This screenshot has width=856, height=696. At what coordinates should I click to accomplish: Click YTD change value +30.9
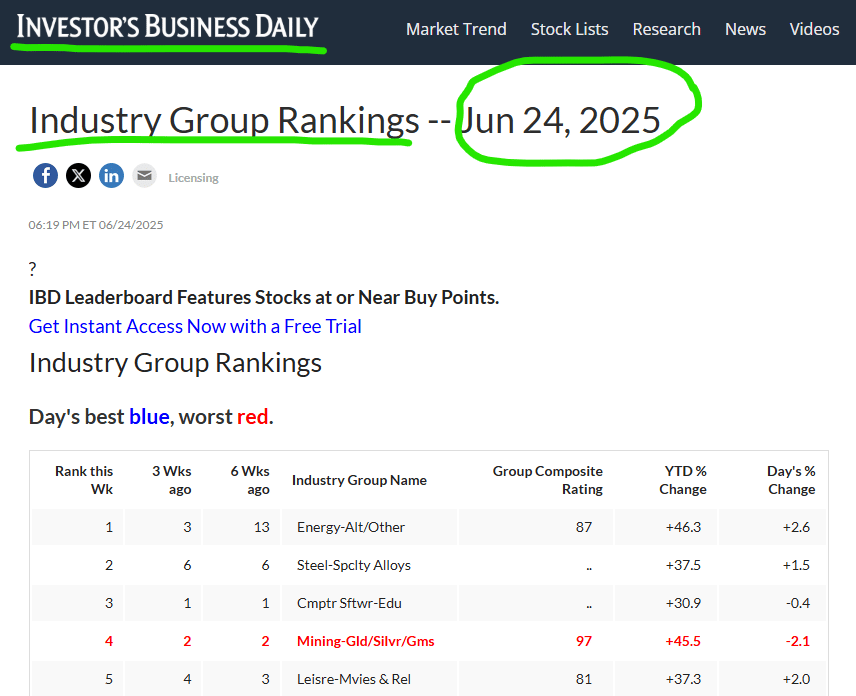point(683,603)
